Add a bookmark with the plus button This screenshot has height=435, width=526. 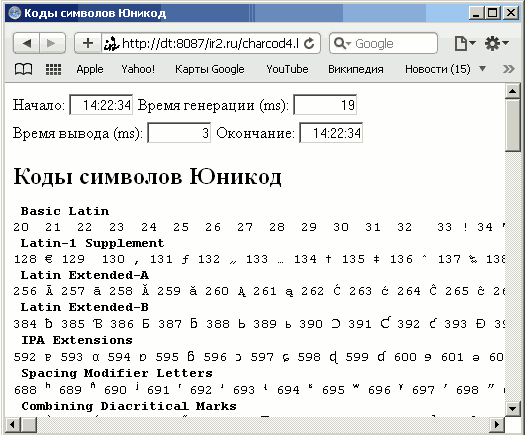[88, 43]
